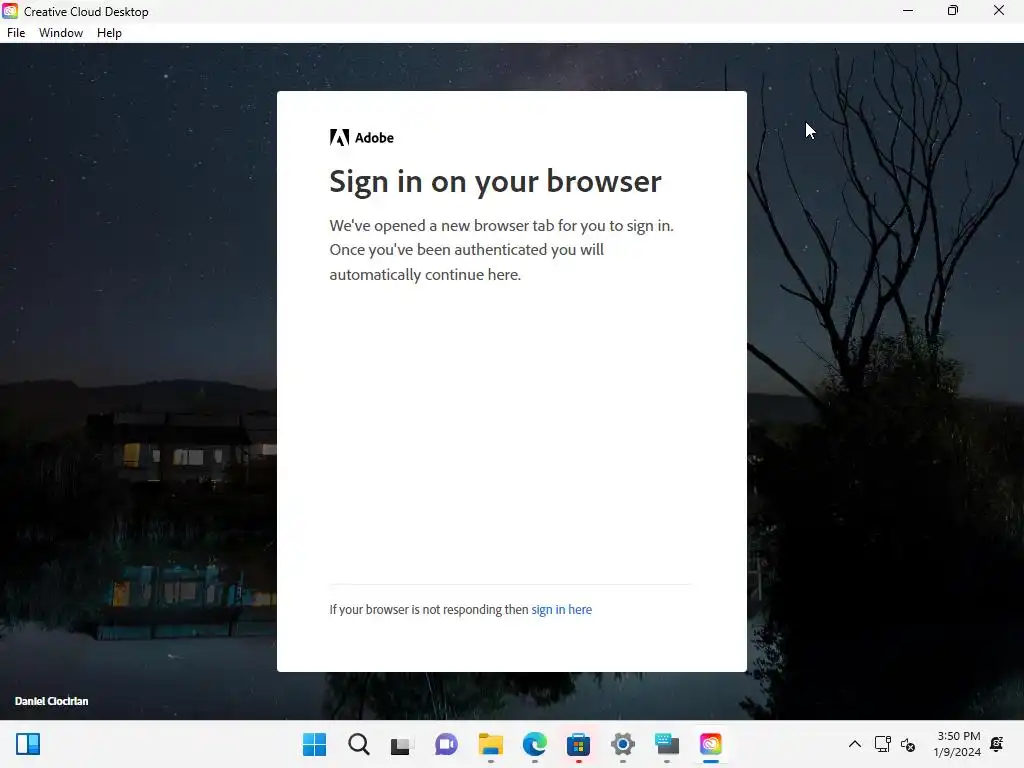Open taskbar Search

click(359, 744)
